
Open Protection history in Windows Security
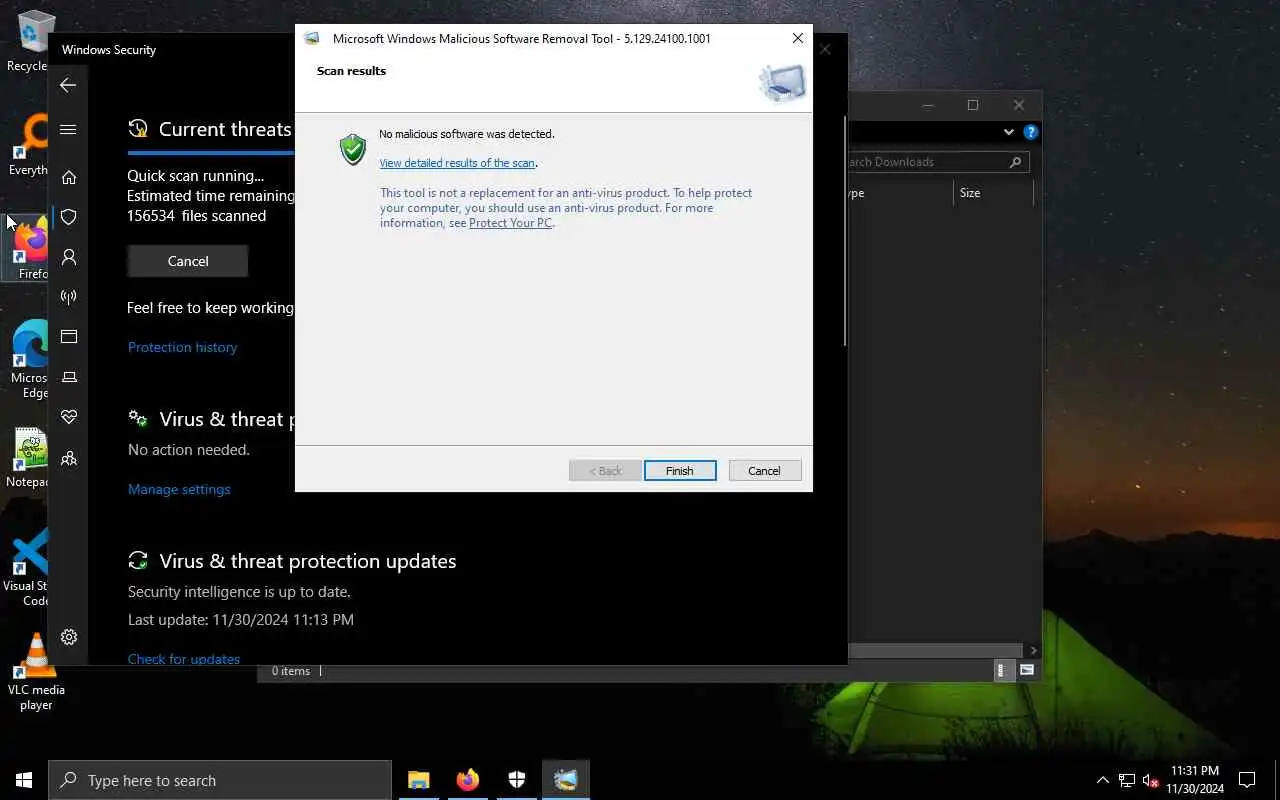coord(183,347)
